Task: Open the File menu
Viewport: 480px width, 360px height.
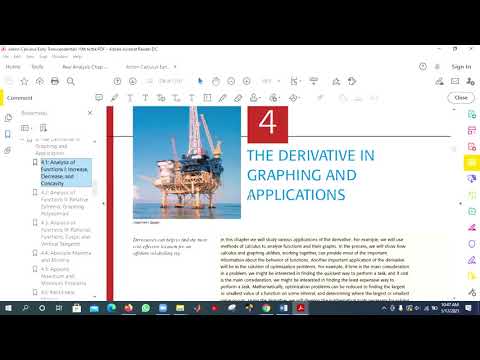Action: pos(6,57)
